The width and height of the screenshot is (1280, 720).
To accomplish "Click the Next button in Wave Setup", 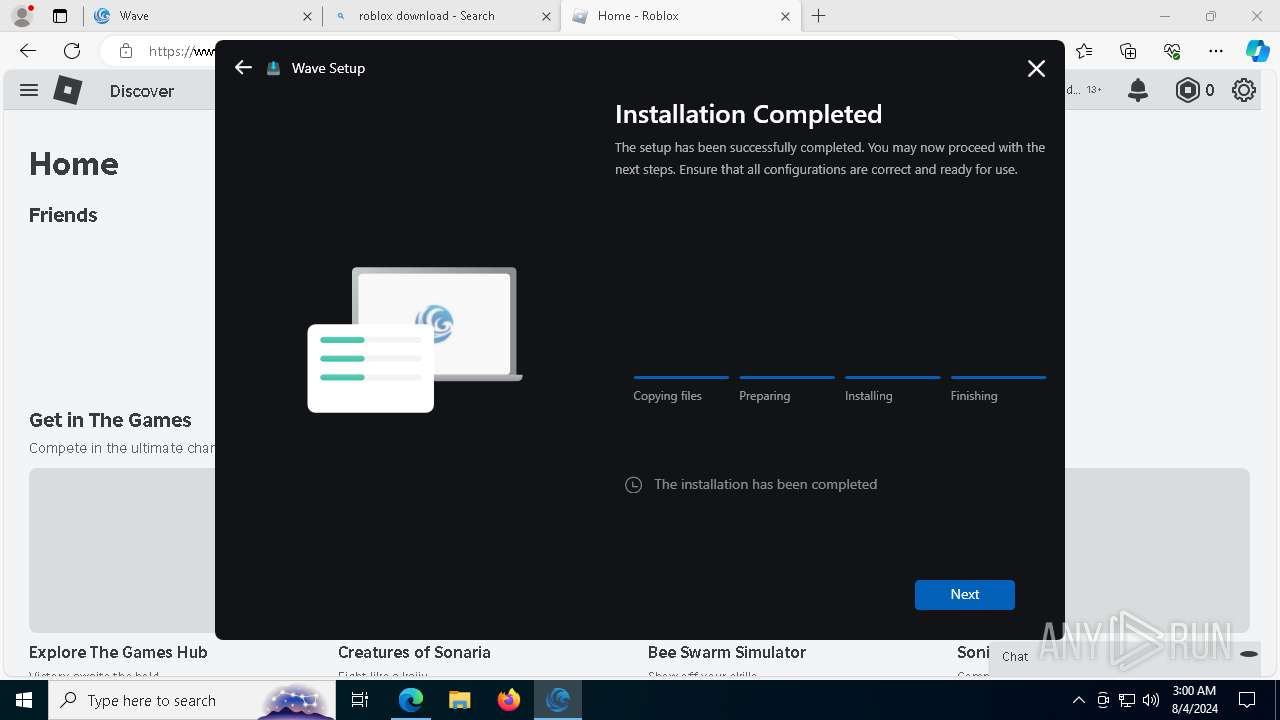I will click(x=964, y=594).
